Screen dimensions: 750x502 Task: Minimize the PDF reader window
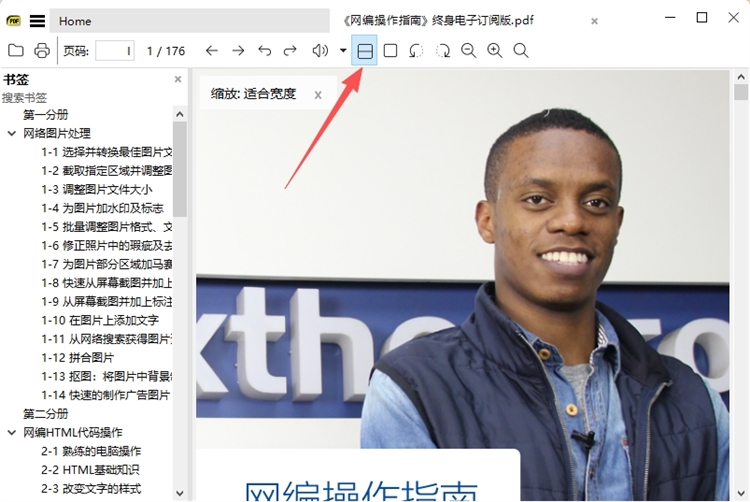point(670,18)
